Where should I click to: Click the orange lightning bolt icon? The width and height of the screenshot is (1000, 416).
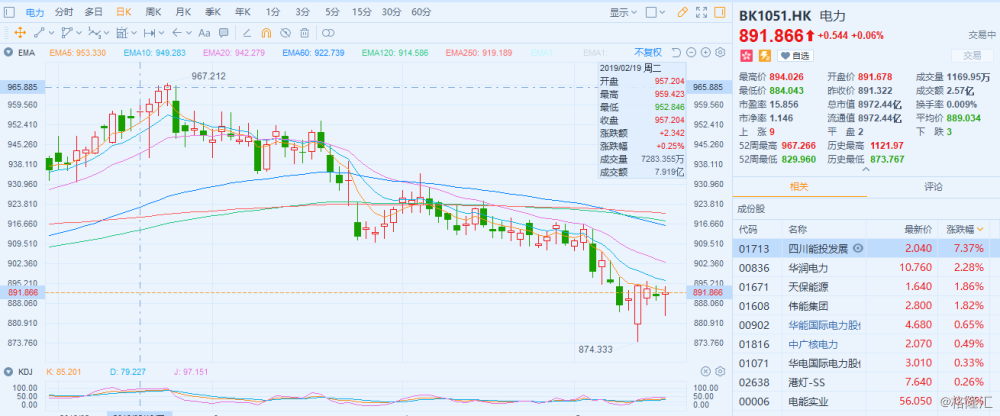tap(763, 56)
